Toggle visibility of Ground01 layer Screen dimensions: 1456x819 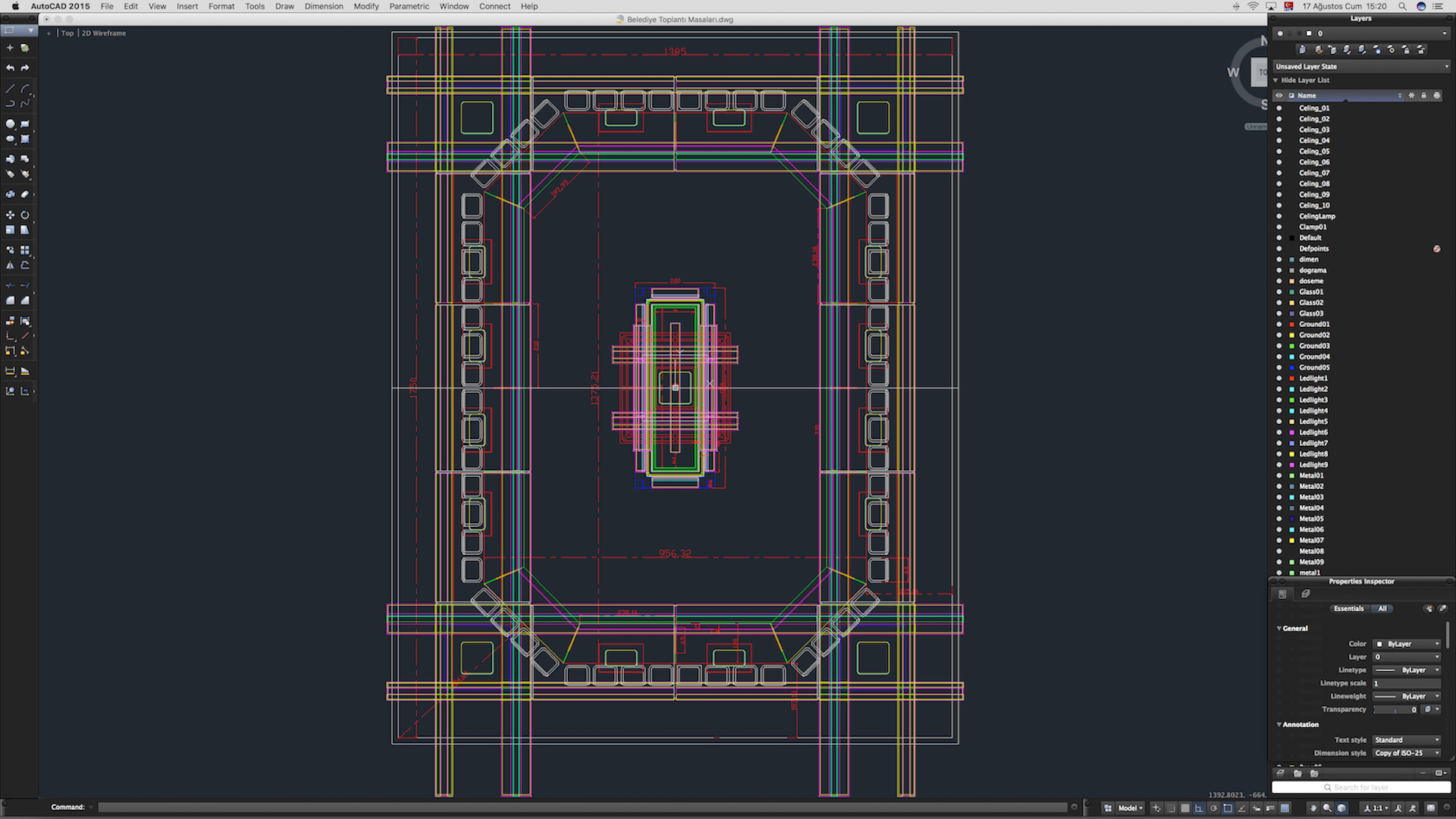(1279, 325)
